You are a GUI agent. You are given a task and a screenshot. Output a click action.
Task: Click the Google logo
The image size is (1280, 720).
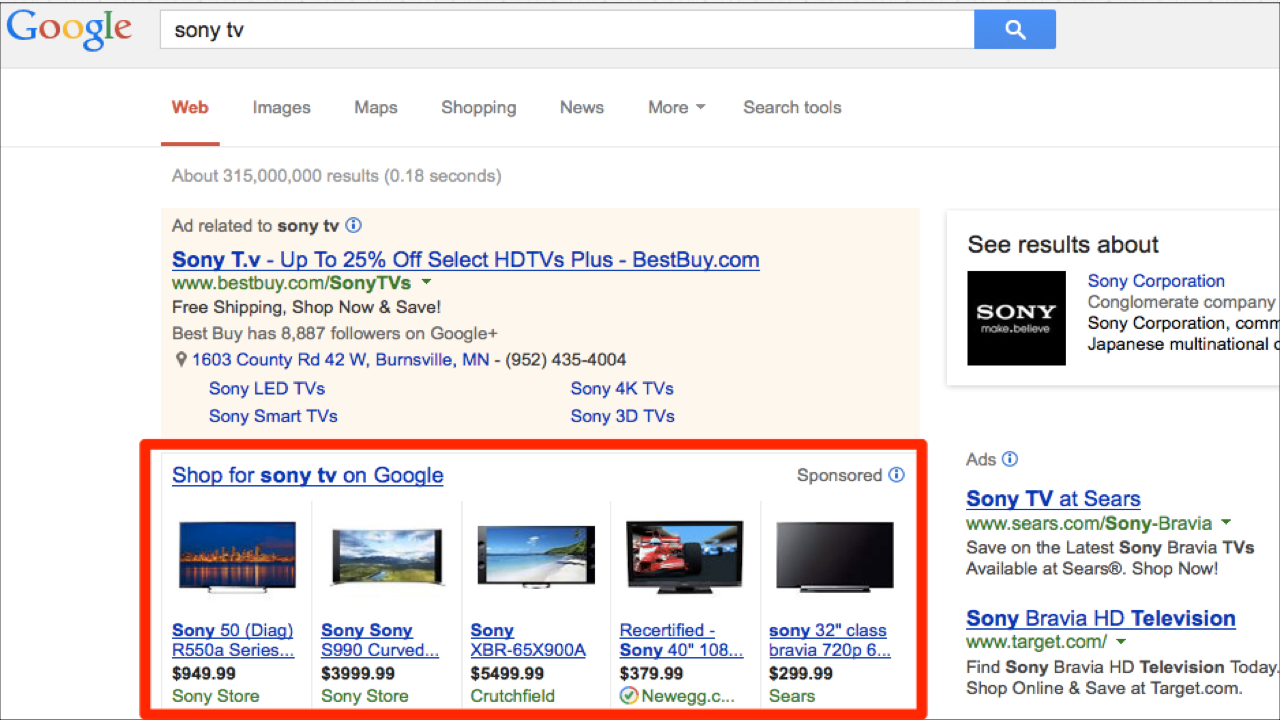click(x=69, y=30)
